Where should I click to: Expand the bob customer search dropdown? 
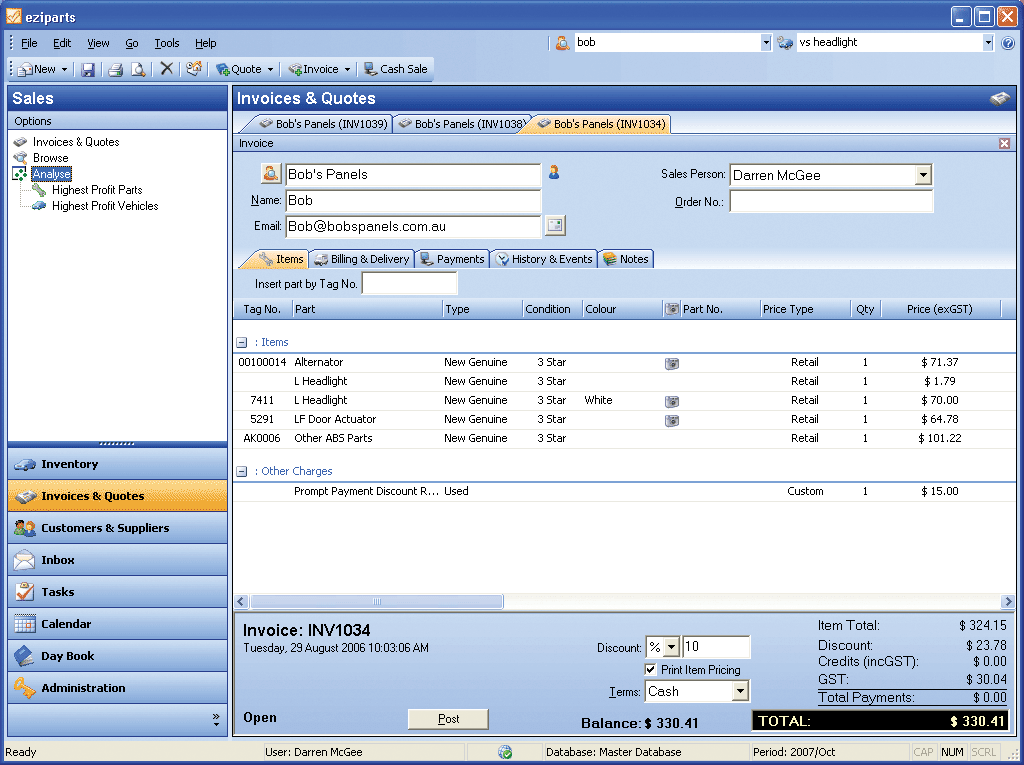pos(766,43)
